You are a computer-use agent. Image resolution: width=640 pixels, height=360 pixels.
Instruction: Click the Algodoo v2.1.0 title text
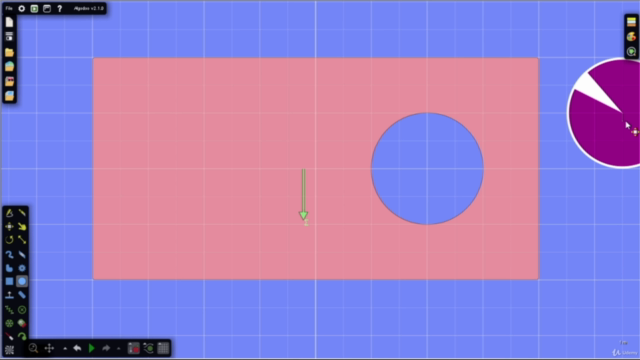coord(89,9)
